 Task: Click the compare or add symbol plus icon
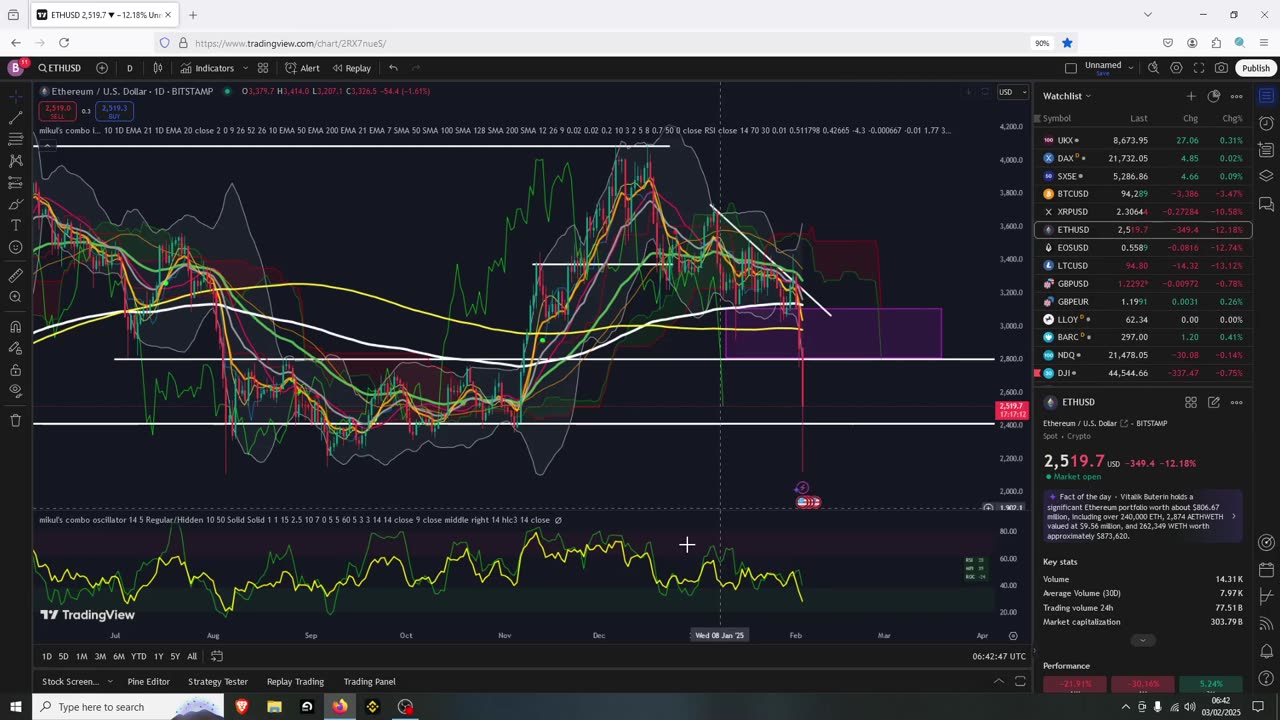click(102, 68)
